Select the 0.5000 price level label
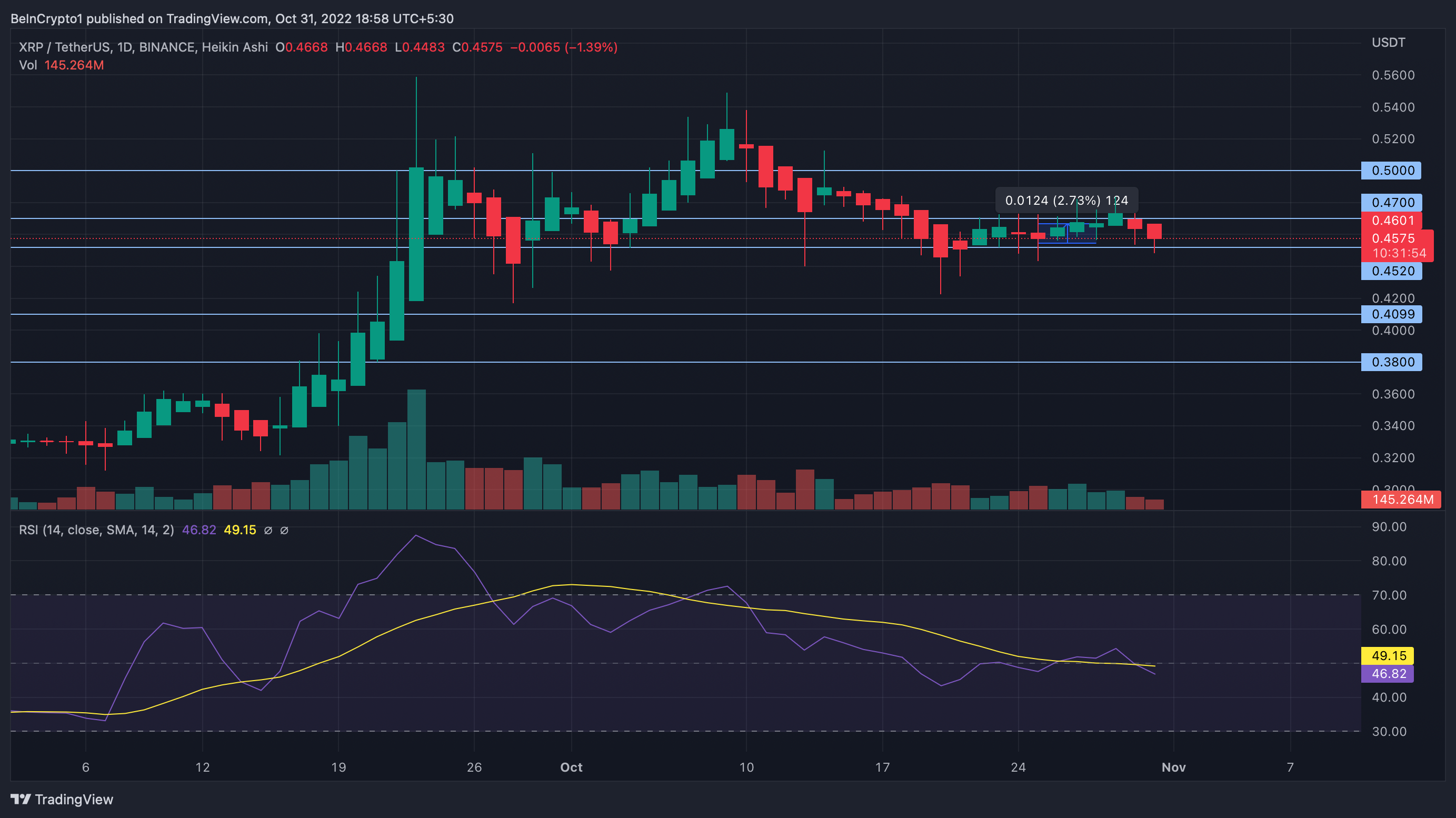Screen dimensions: 1456x818 click(x=1391, y=170)
